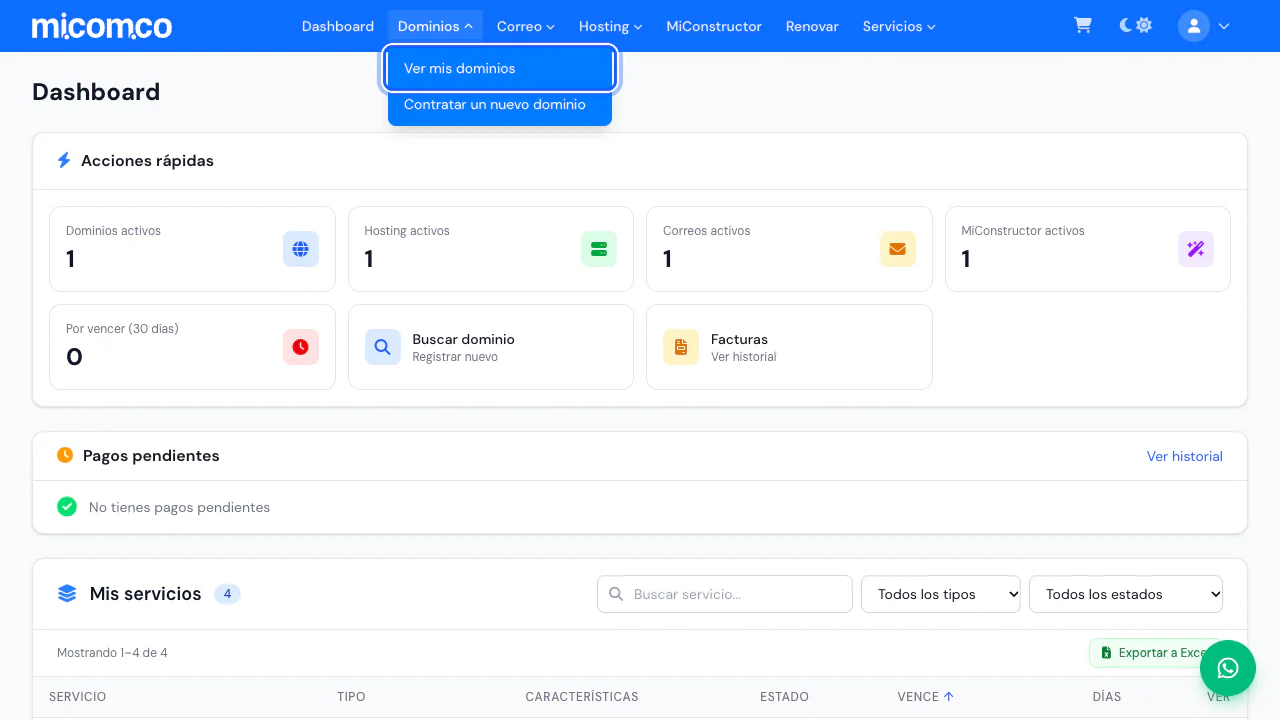Select Ver mis dominios menu entry
1280x720 pixels.
(x=500, y=68)
